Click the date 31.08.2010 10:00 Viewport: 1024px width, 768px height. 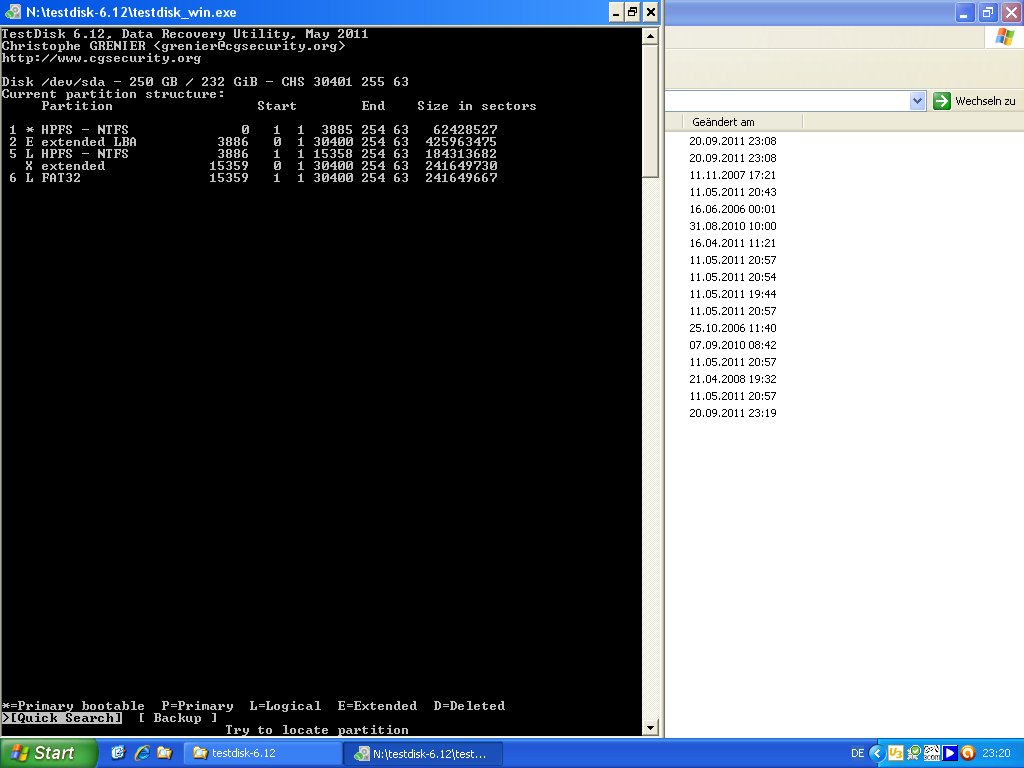click(733, 226)
